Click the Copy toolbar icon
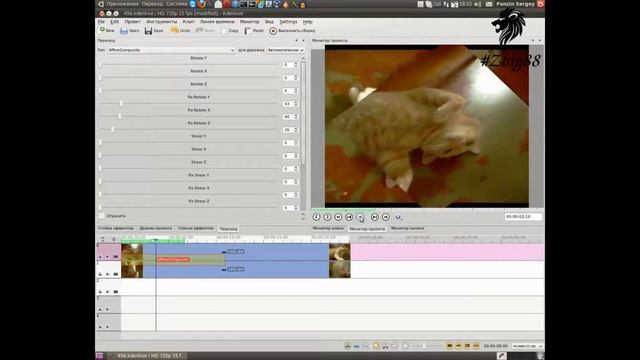Image resolution: width=640 pixels, height=360 pixels. (x=224, y=31)
